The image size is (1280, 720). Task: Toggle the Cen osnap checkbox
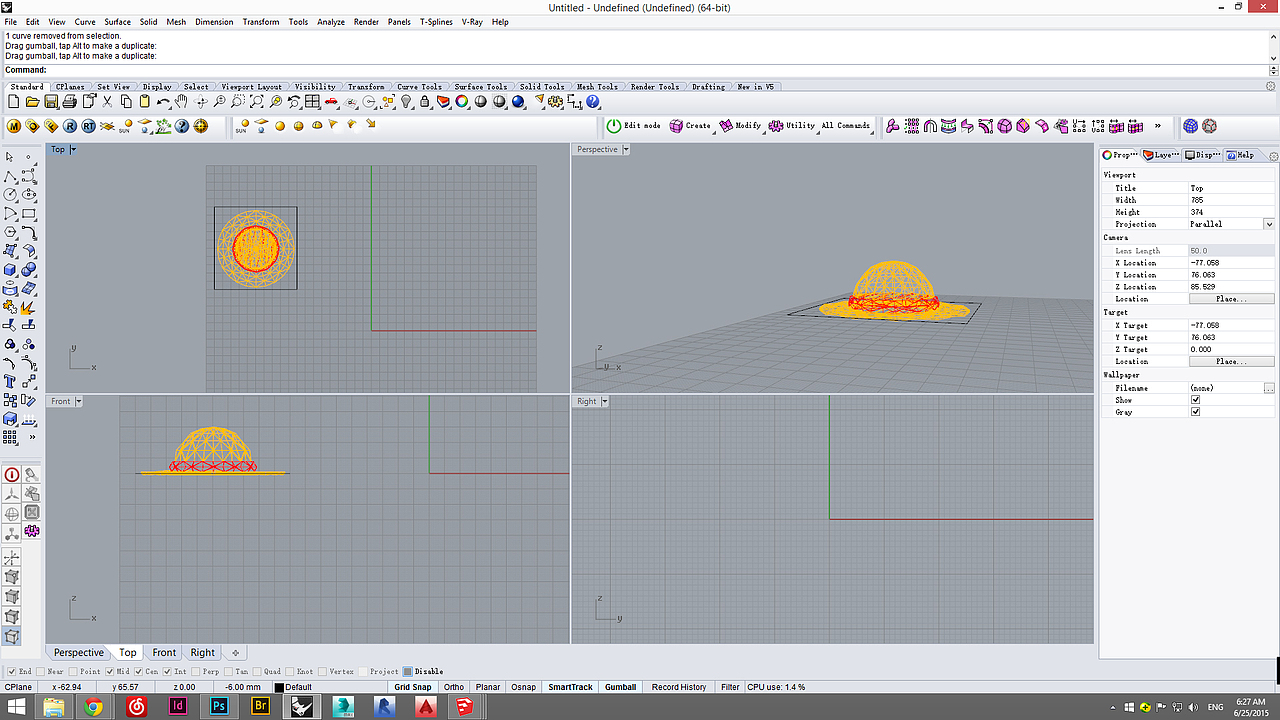139,672
